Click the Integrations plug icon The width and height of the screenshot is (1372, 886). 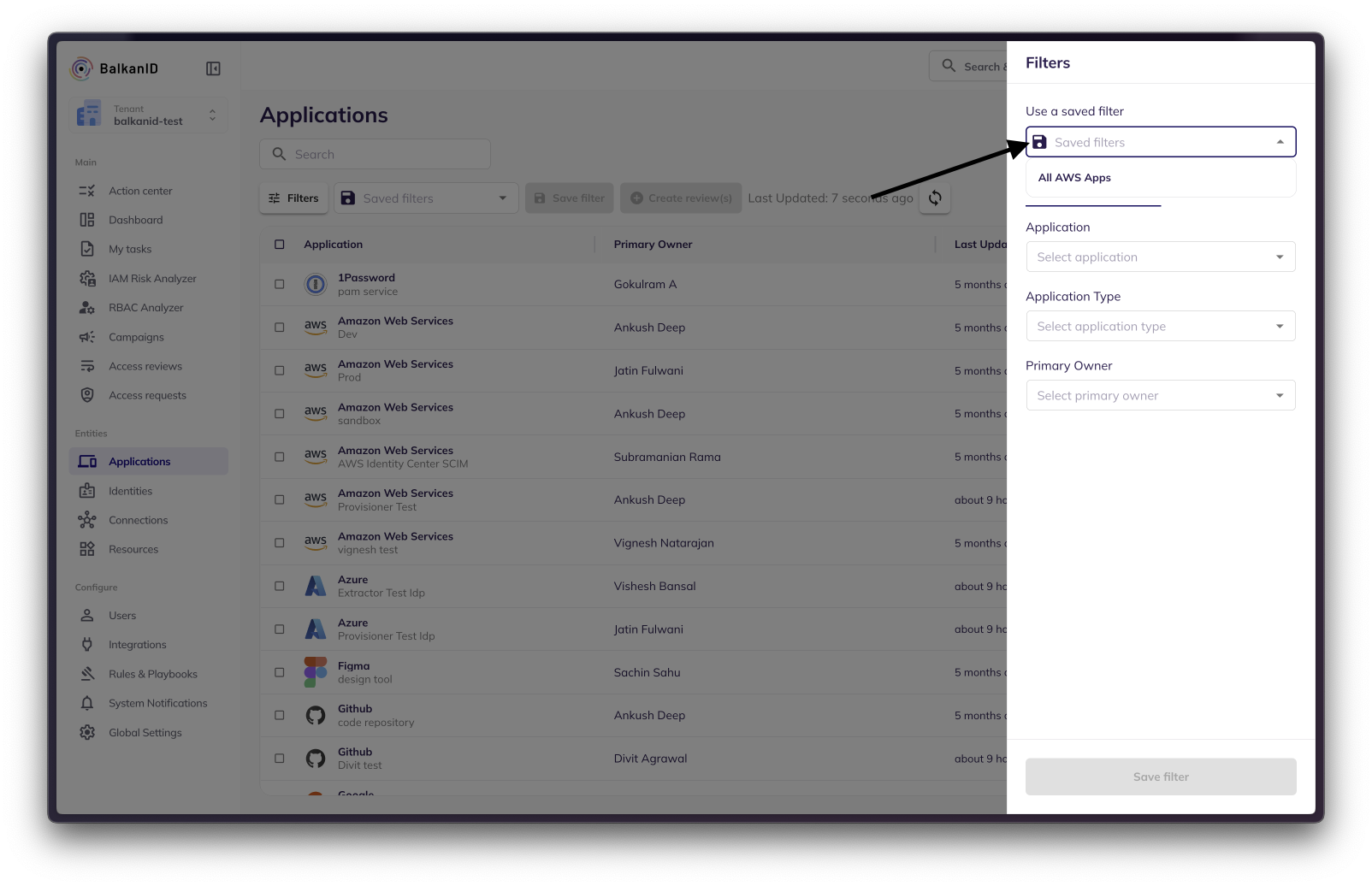pyautogui.click(x=87, y=645)
